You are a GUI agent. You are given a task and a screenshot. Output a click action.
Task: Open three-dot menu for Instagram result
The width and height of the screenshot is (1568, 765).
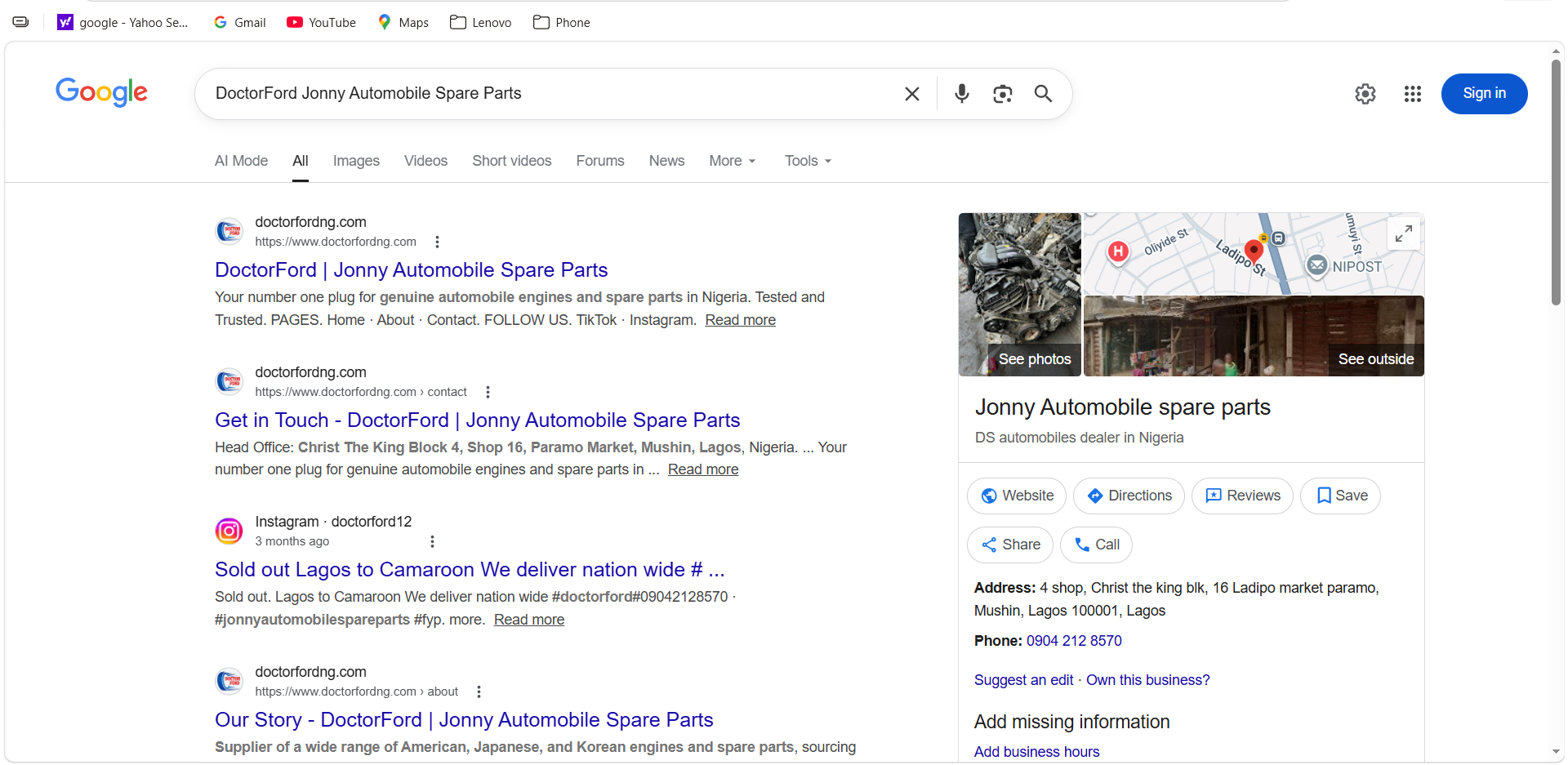(x=432, y=541)
